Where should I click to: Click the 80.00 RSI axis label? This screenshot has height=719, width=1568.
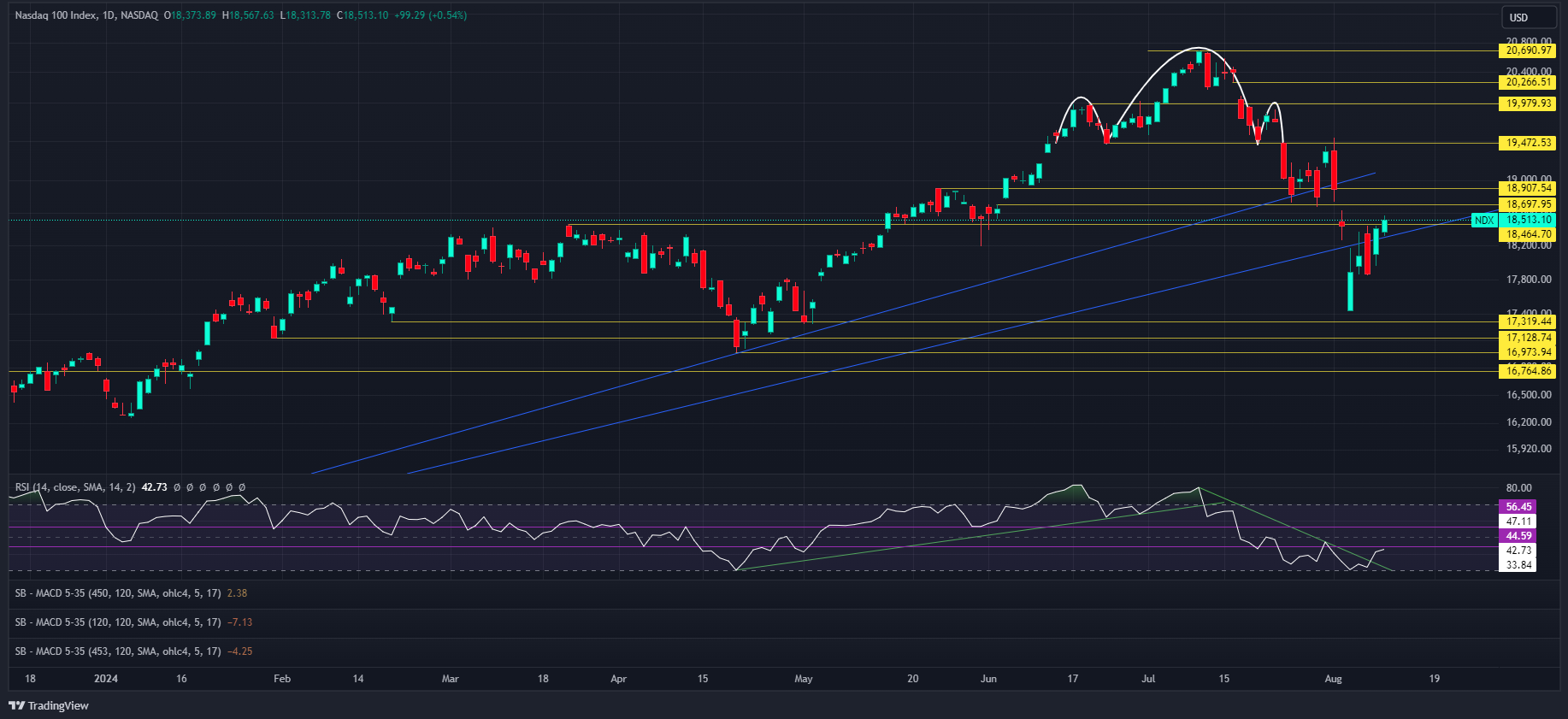pos(1518,488)
